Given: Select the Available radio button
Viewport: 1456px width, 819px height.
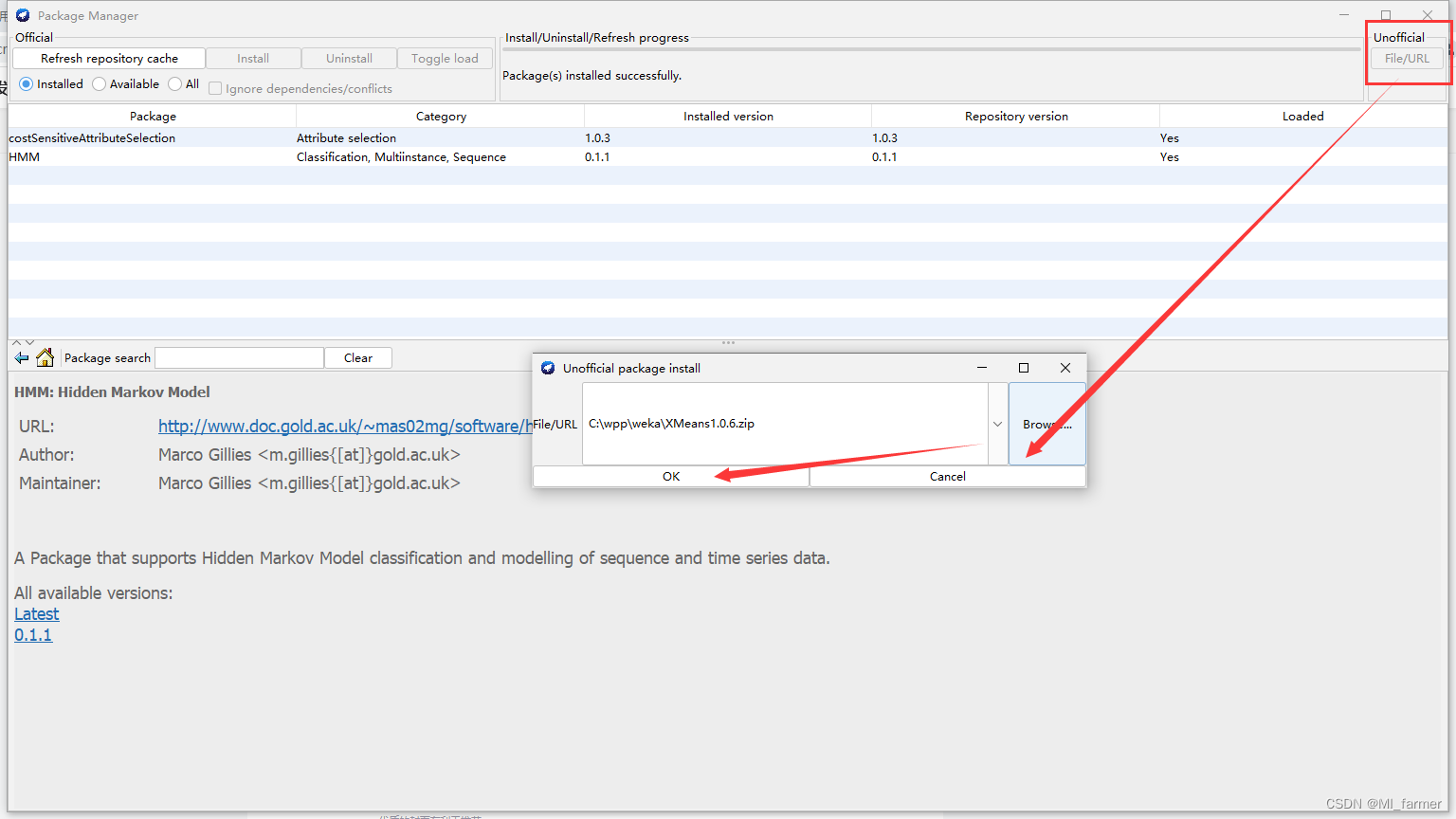Looking at the screenshot, I should coord(125,84).
